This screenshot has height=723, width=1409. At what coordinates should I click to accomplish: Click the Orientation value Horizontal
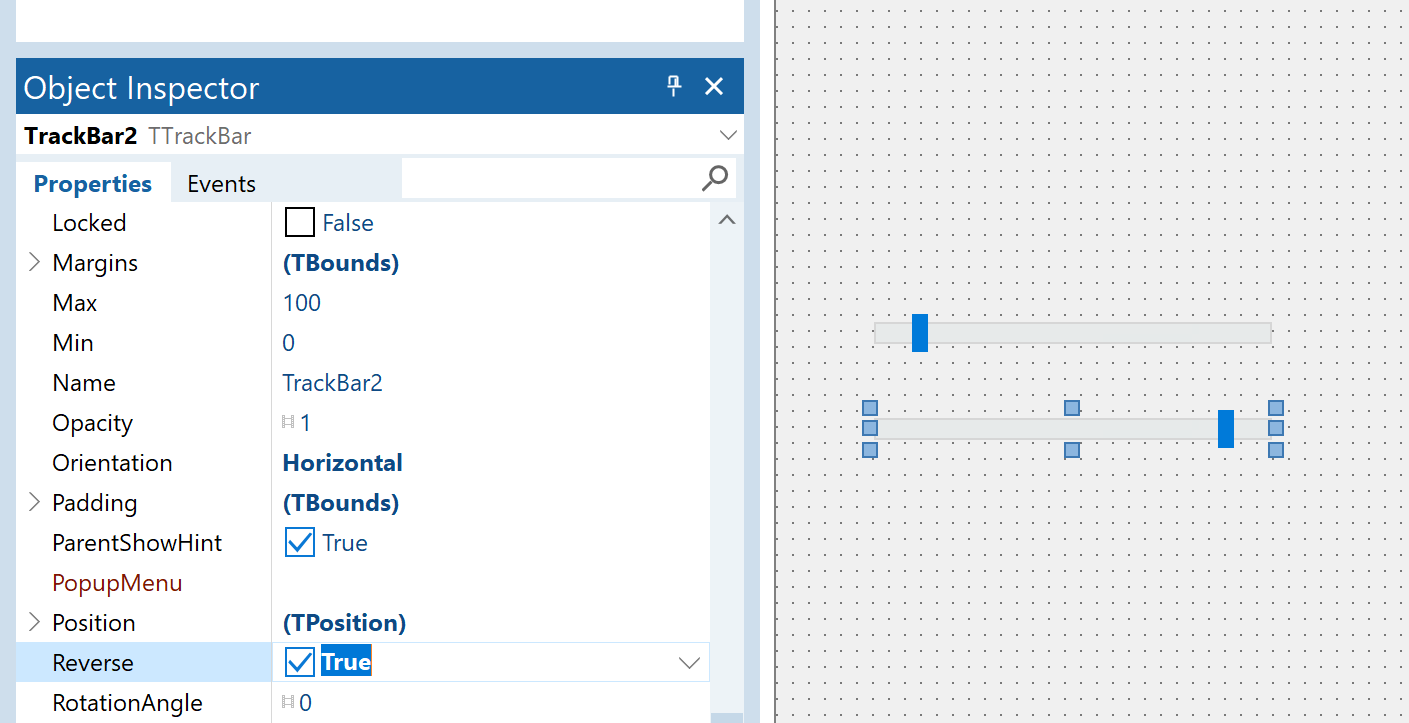pyautogui.click(x=342, y=463)
